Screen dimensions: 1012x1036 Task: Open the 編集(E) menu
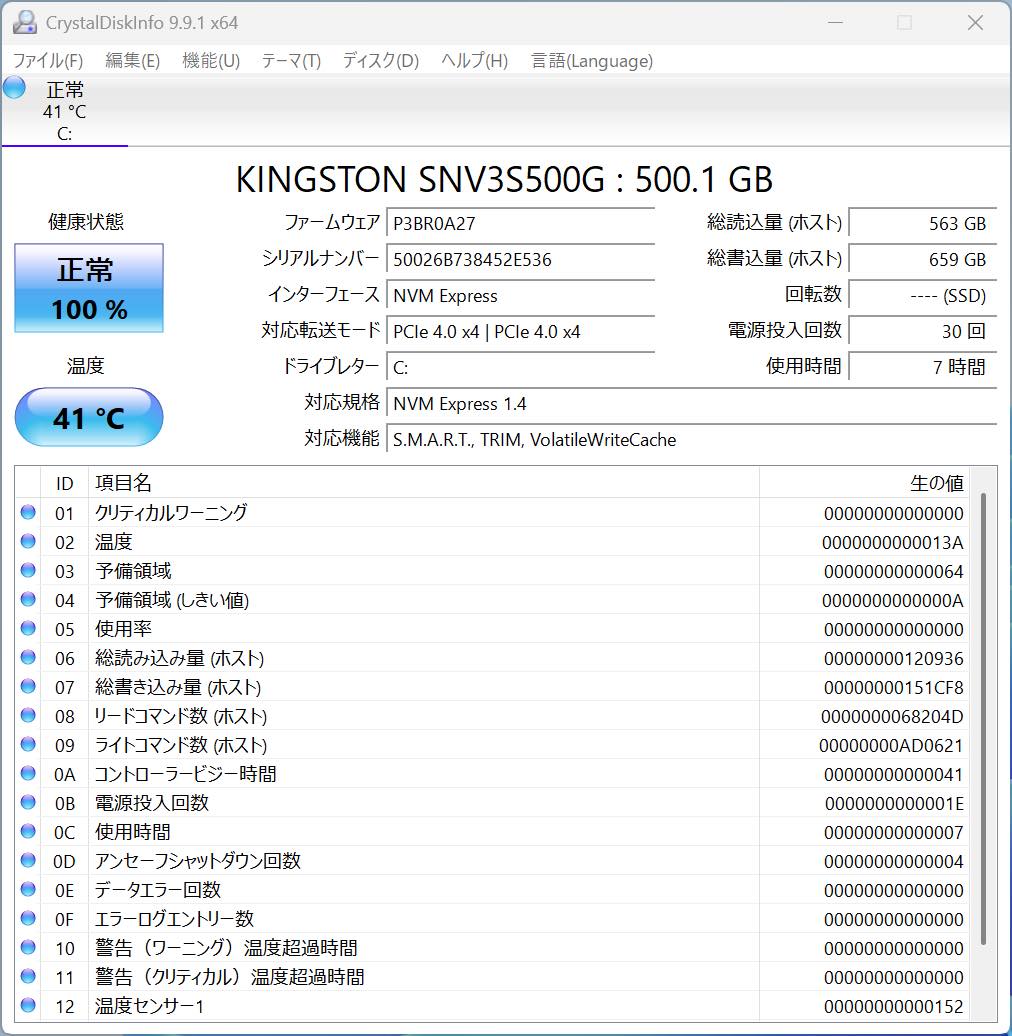pos(133,61)
